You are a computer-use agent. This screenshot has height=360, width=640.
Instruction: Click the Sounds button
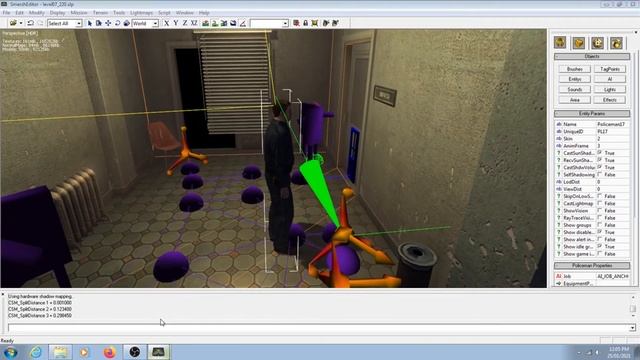pyautogui.click(x=575, y=89)
